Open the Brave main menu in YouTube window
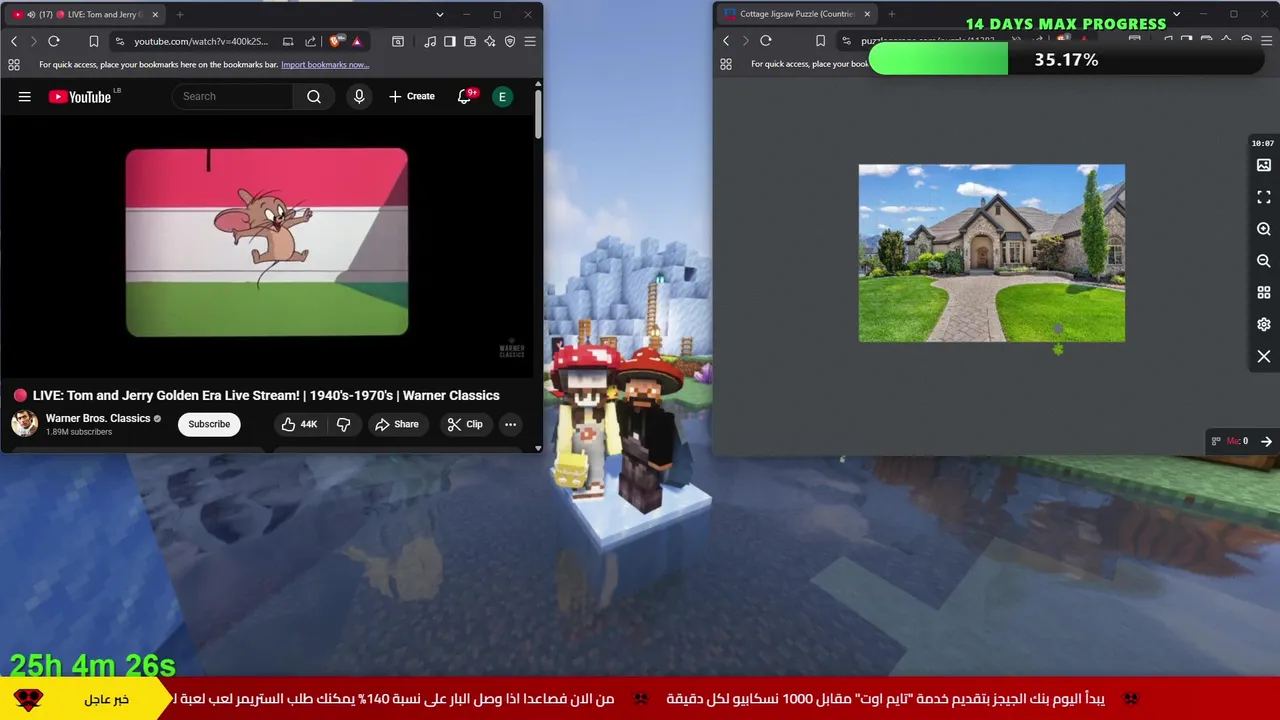The height and width of the screenshot is (720, 1280). click(530, 41)
